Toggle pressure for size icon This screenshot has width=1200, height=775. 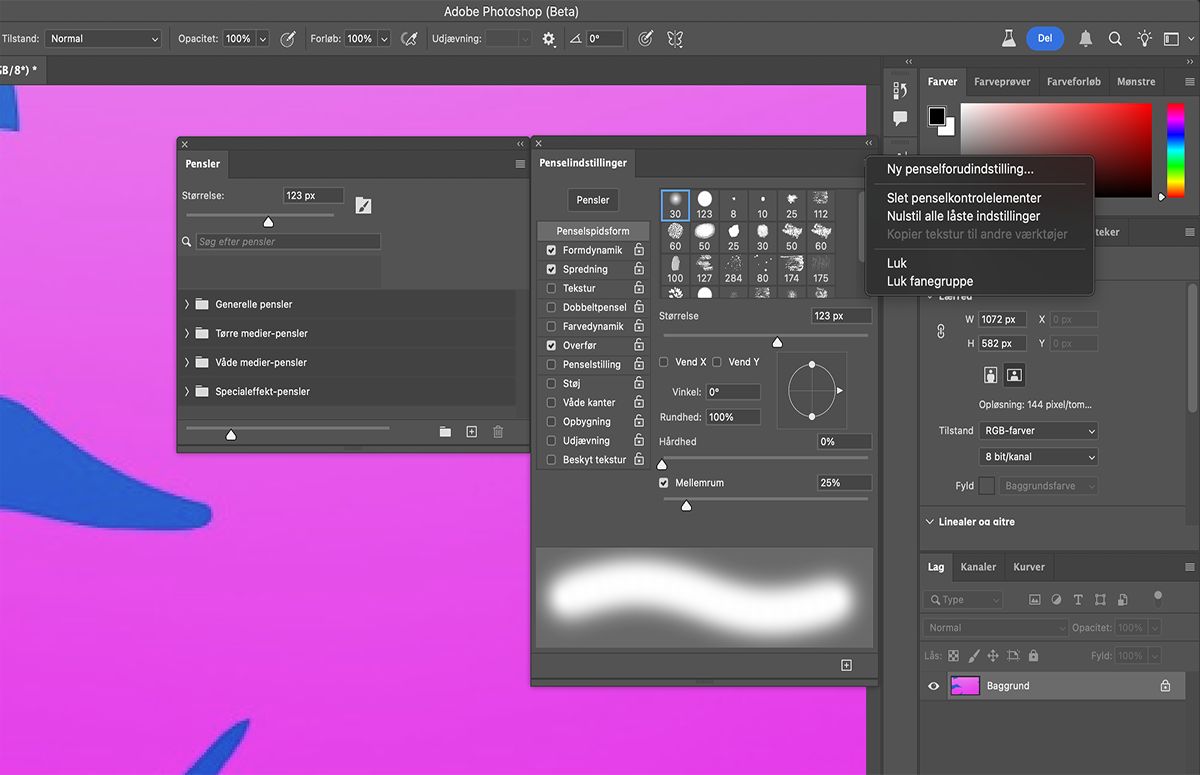[646, 39]
